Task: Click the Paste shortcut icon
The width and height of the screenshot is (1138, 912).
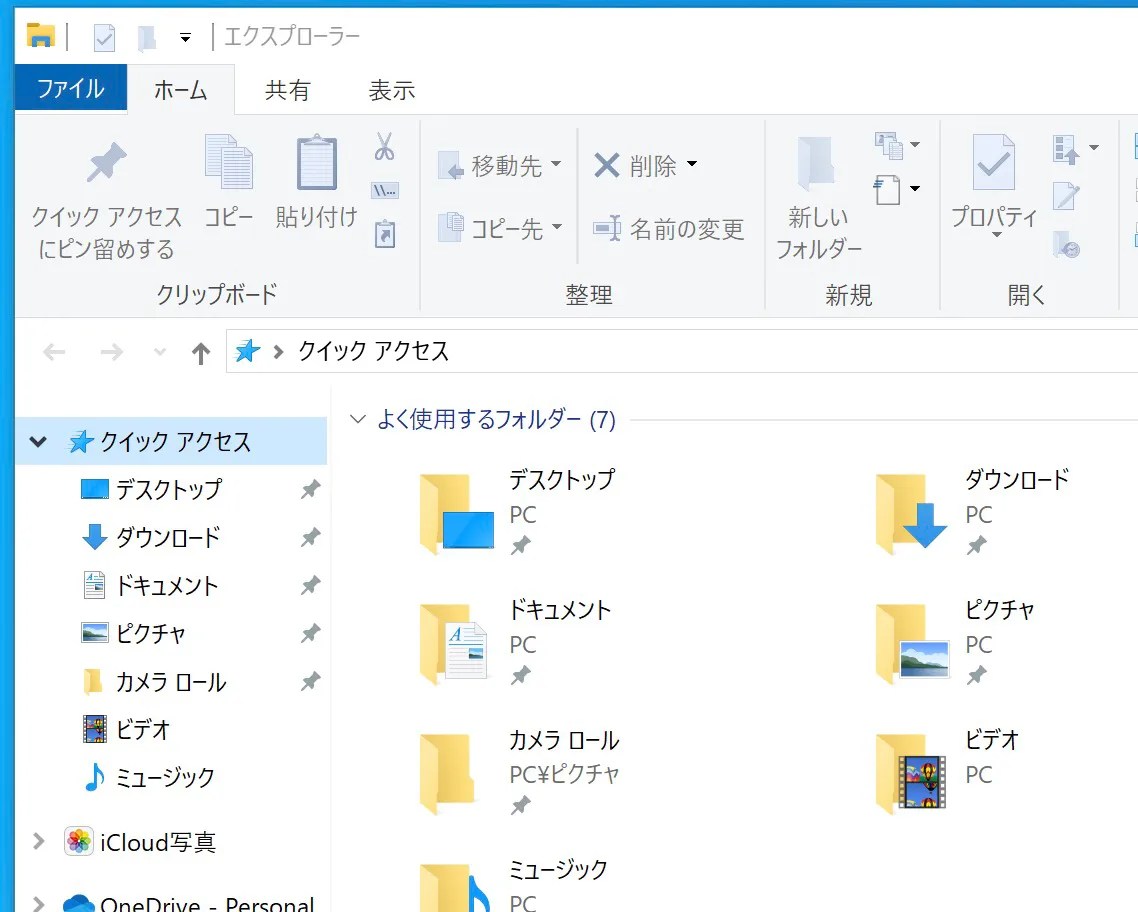Action: tap(385, 234)
